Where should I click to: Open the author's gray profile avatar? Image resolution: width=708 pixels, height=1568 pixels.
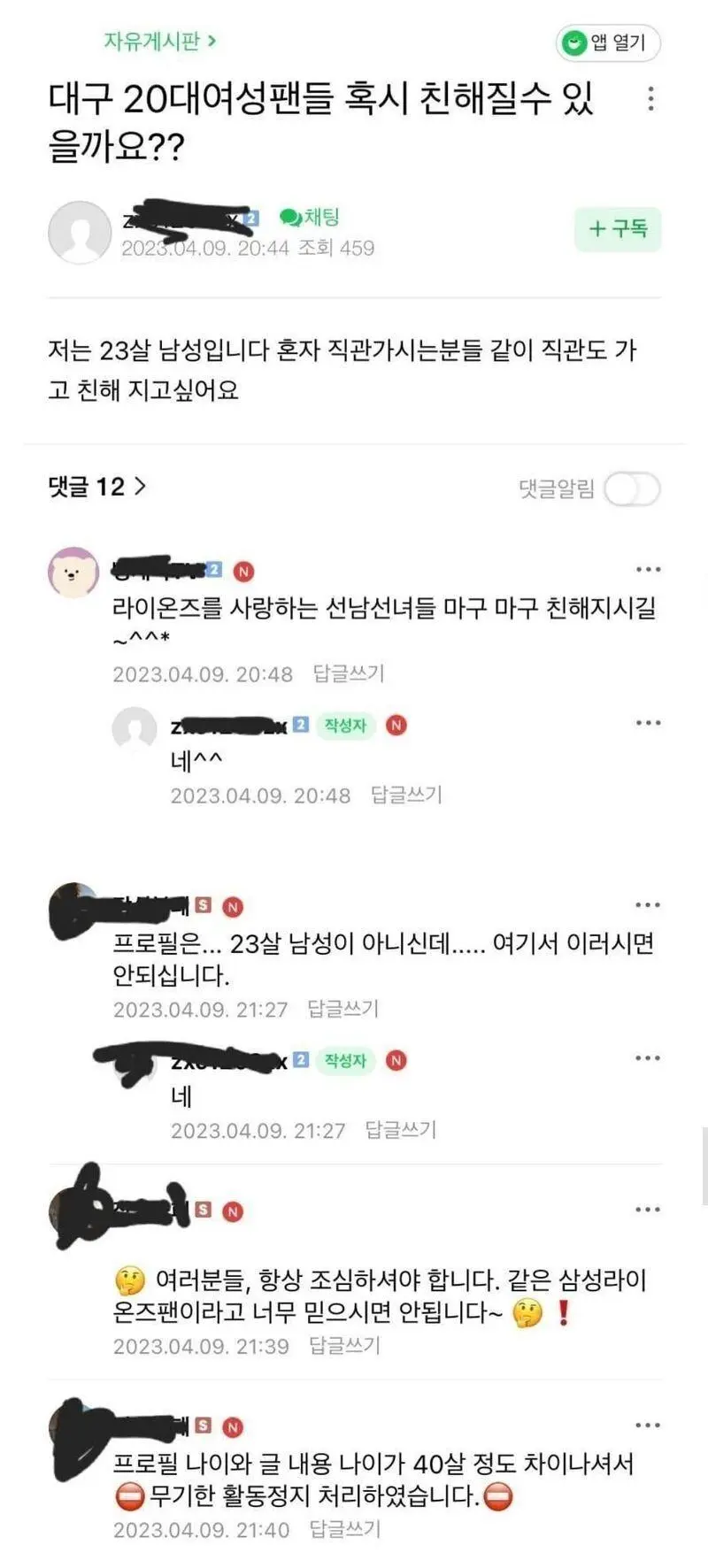[x=80, y=233]
